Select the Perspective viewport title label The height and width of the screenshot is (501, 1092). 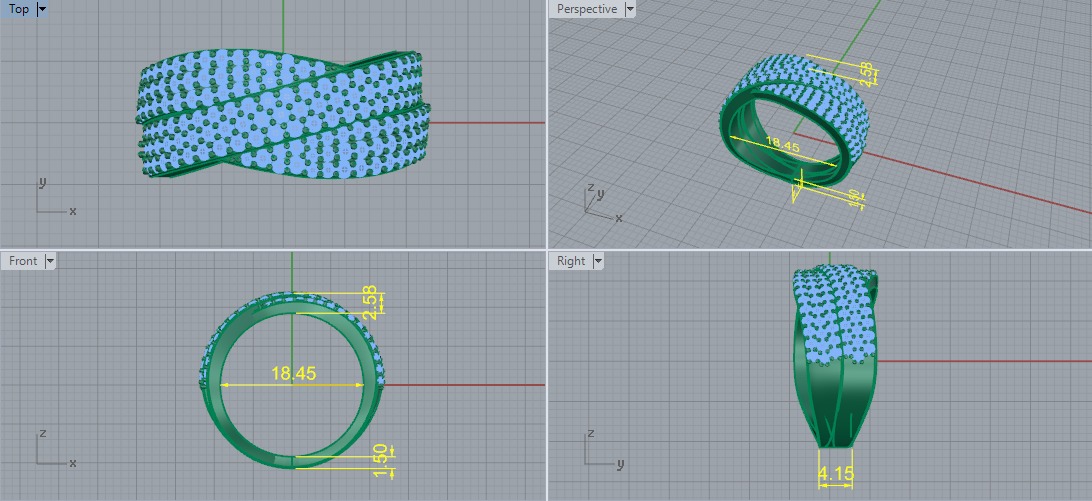click(x=586, y=9)
